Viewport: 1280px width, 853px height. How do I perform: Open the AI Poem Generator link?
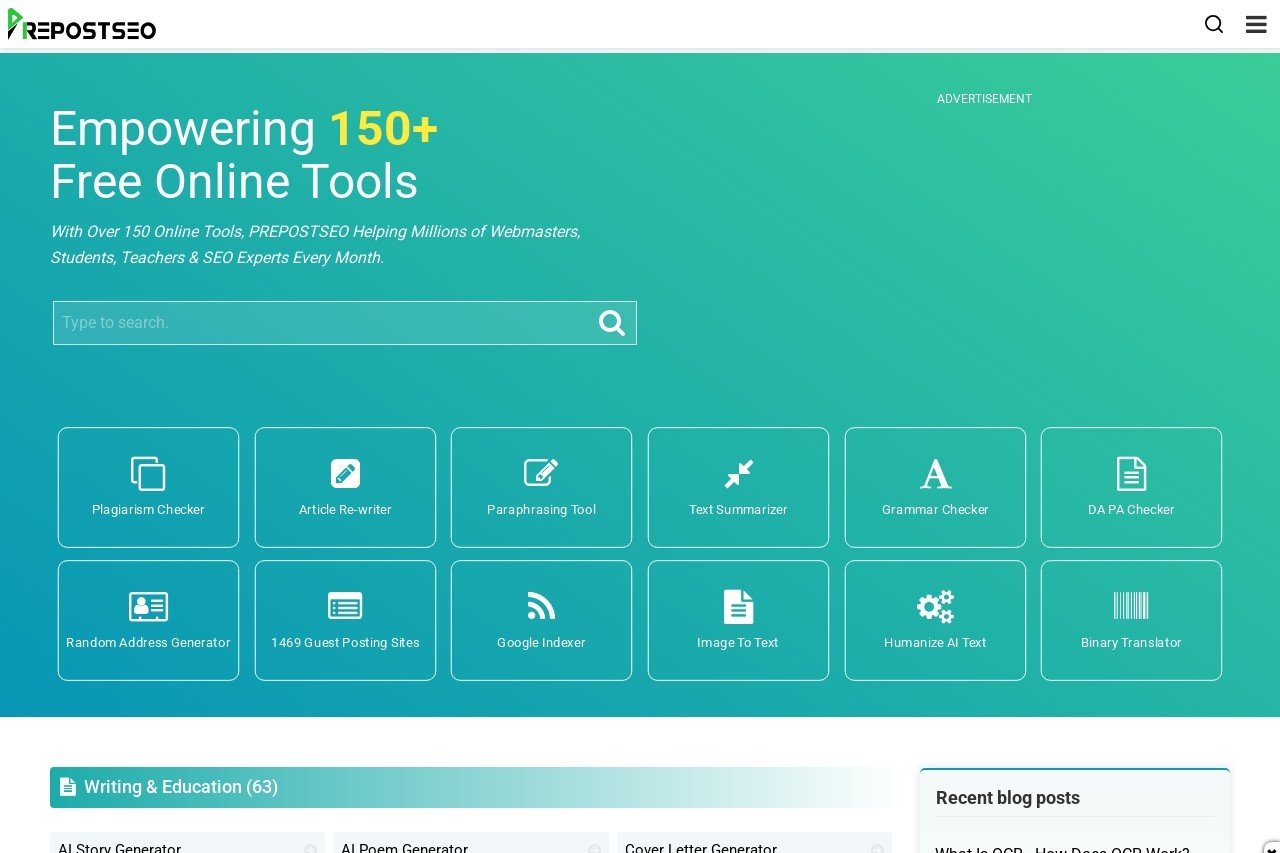coord(470,845)
